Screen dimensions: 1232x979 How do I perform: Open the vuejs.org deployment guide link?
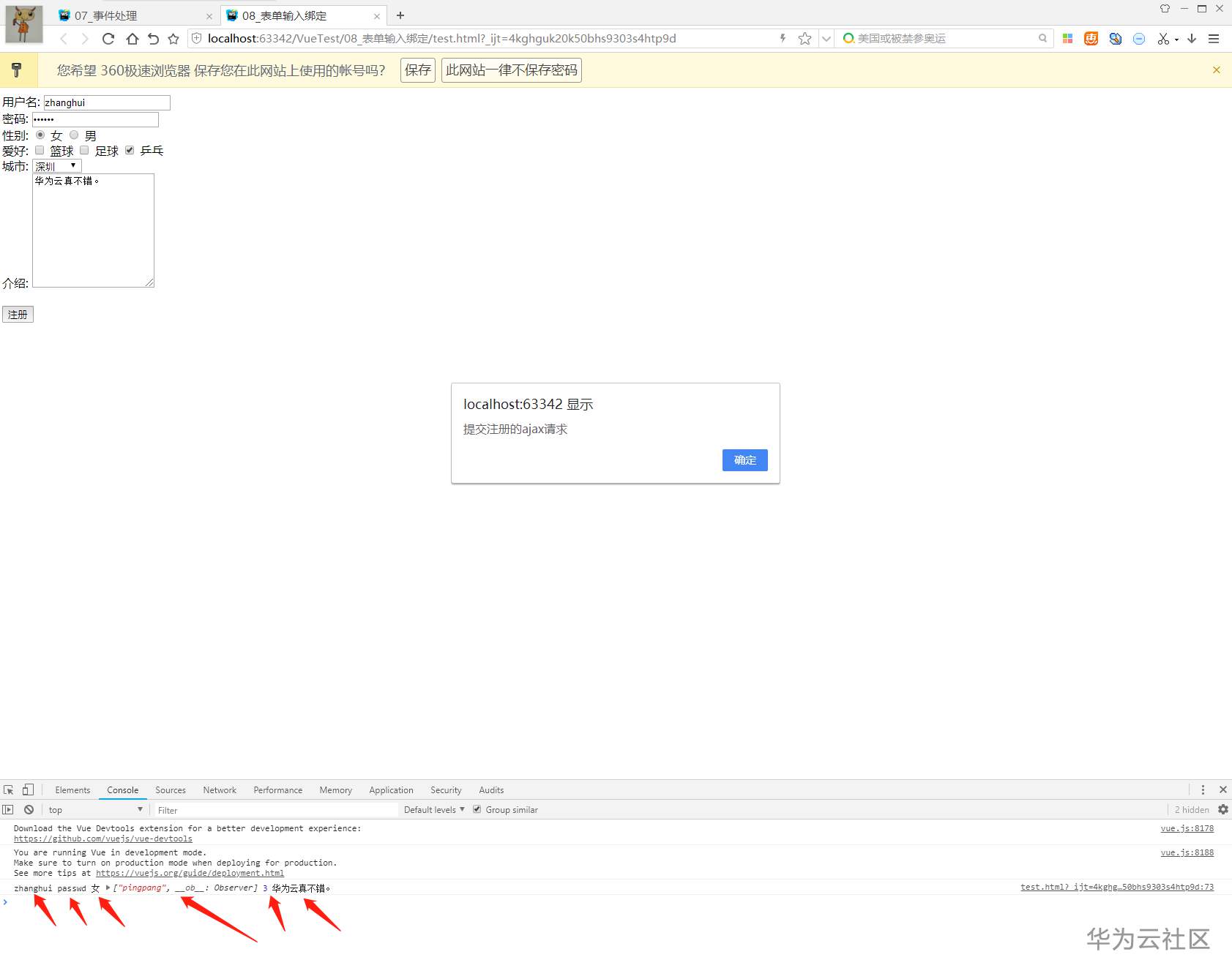tap(190, 873)
